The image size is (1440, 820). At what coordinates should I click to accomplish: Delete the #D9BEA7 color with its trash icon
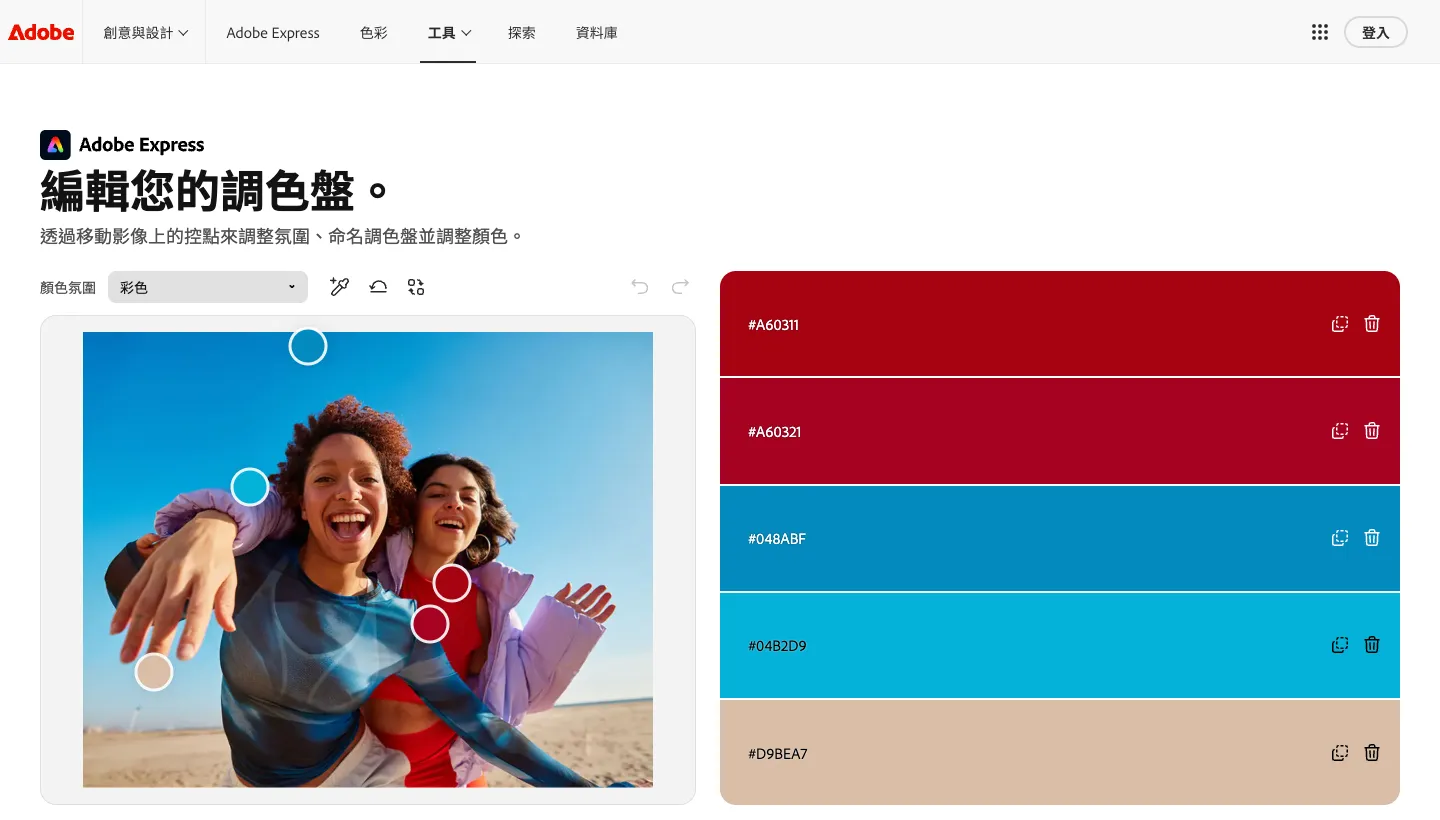coord(1372,753)
